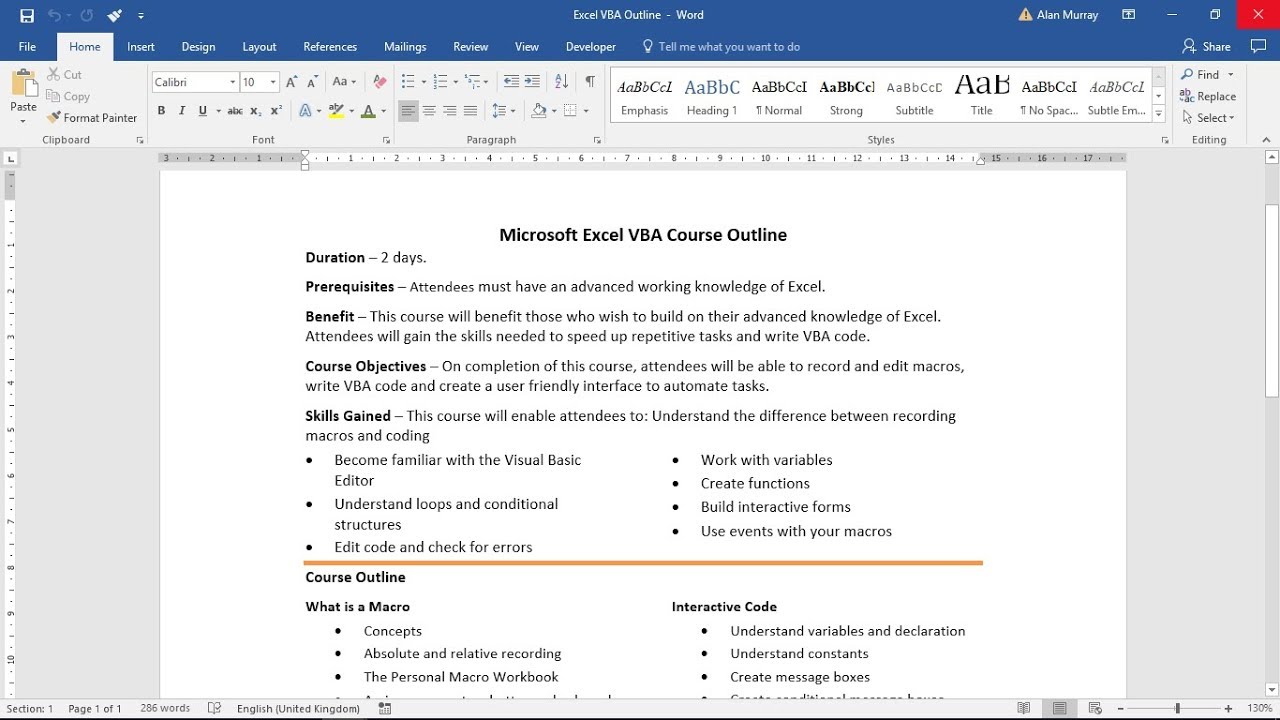The image size is (1280, 720).
Task: Justify the paragraph text
Action: coord(471,111)
